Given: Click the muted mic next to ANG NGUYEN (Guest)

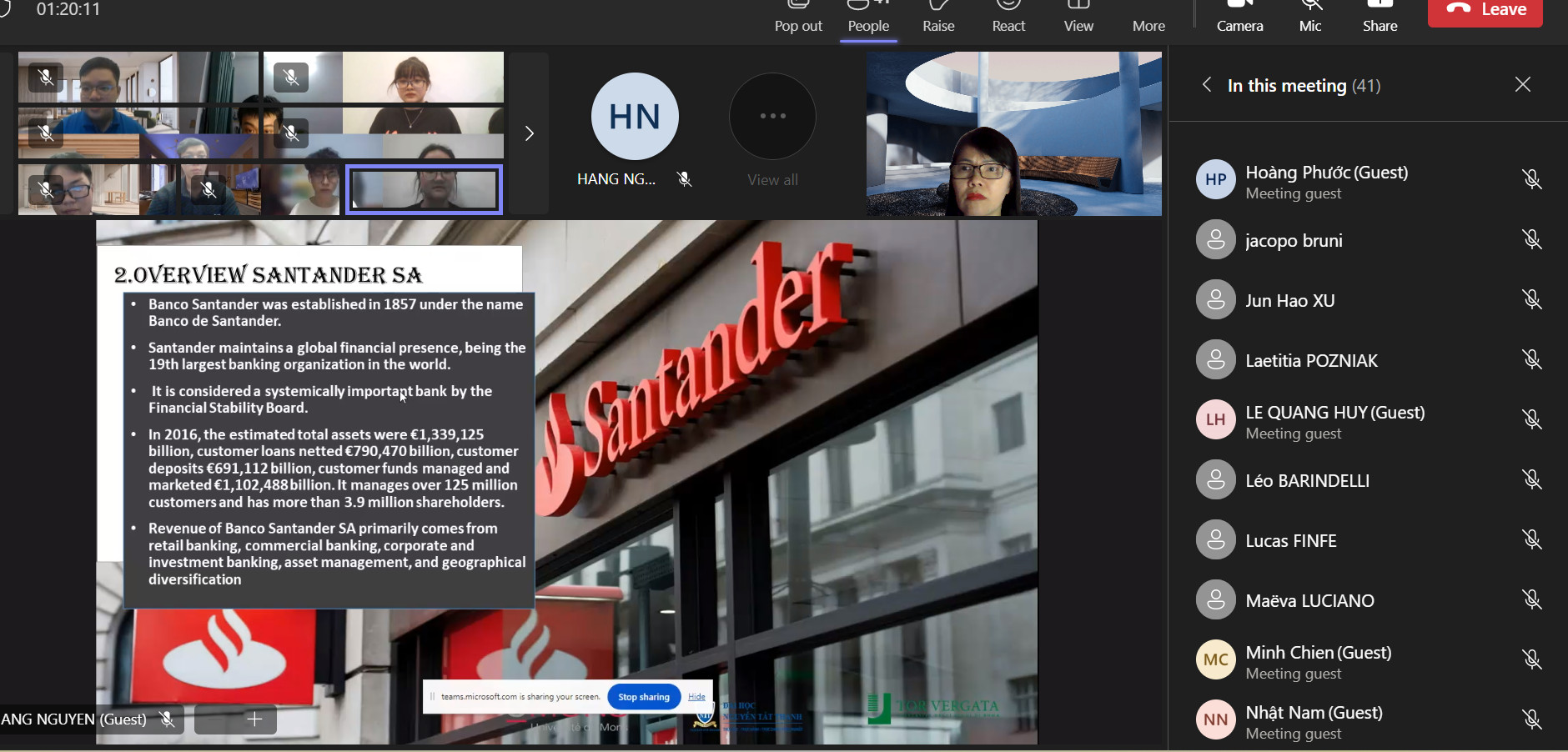Looking at the screenshot, I should (x=167, y=719).
